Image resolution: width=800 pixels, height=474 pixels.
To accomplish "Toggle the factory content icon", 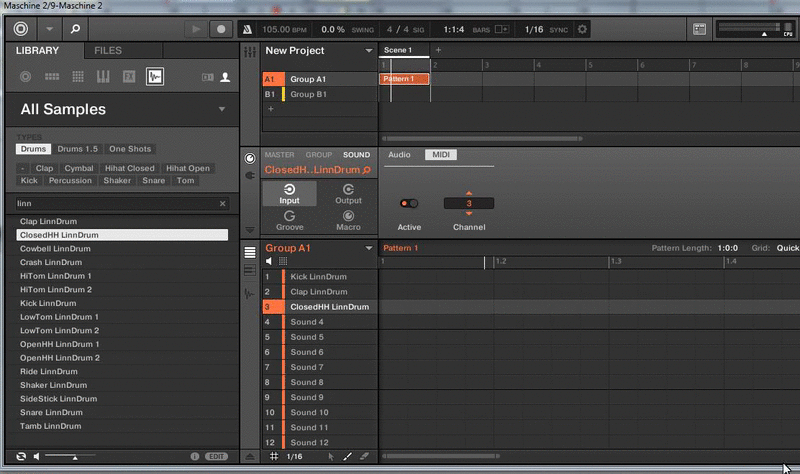I will coord(208,77).
